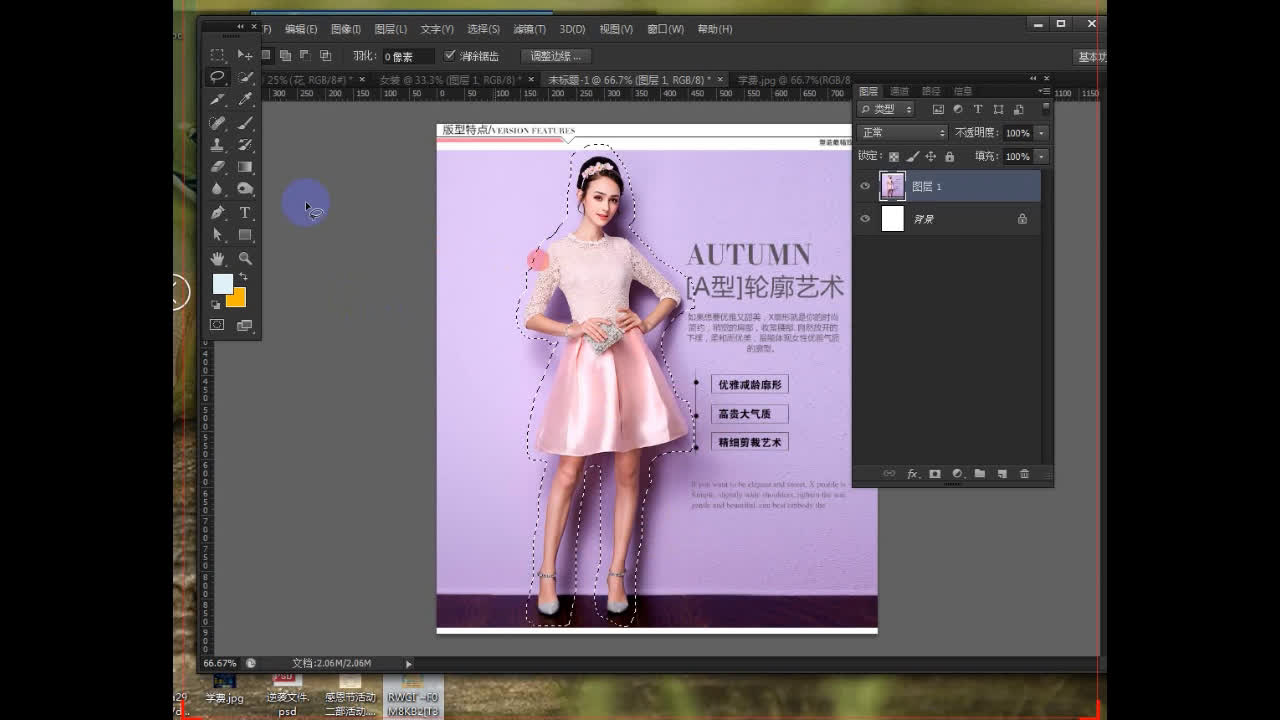The height and width of the screenshot is (720, 1280).
Task: Open the blend mode 正常 dropdown
Action: (x=902, y=133)
